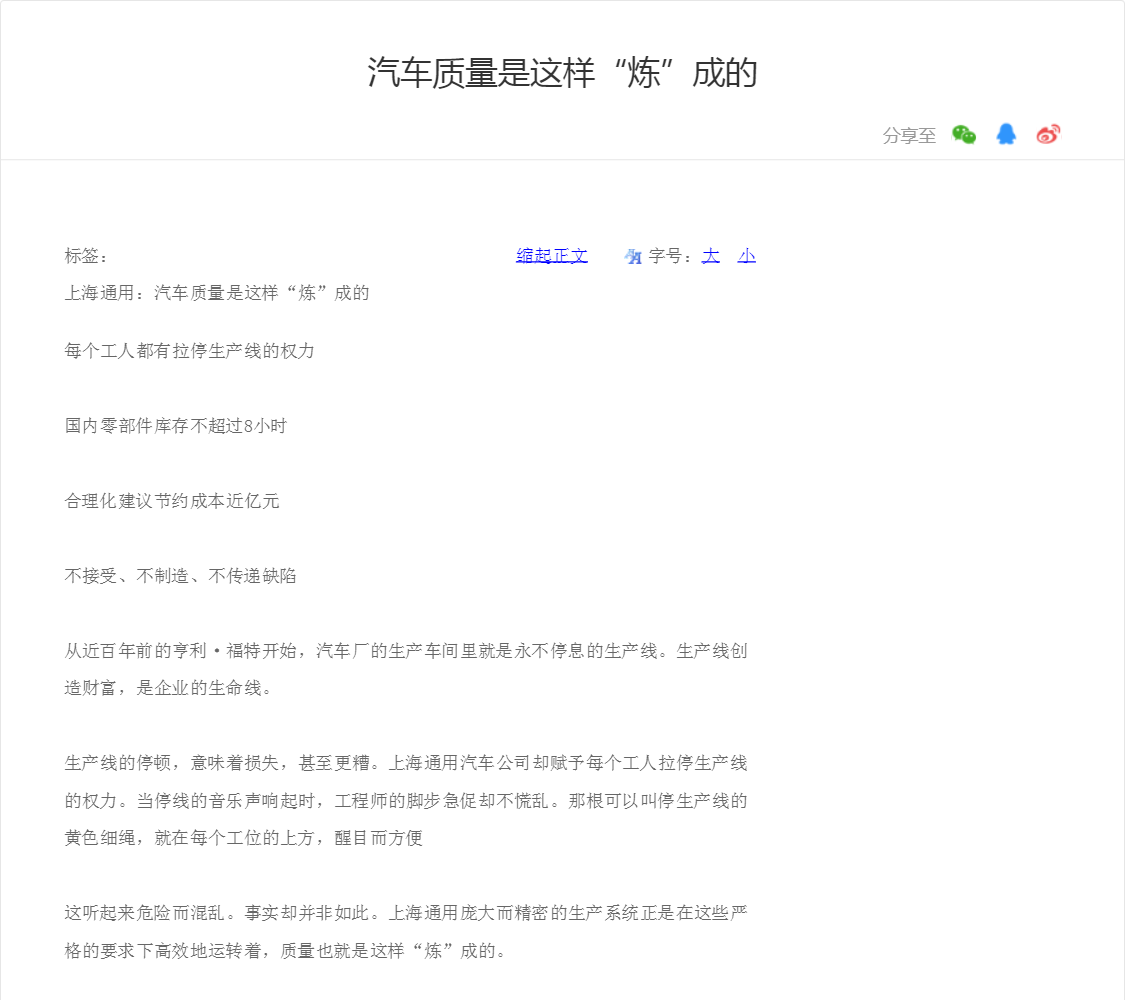Click the line 不接受、不制造、不传递缺陷
The width and height of the screenshot is (1125, 1000).
[180, 576]
